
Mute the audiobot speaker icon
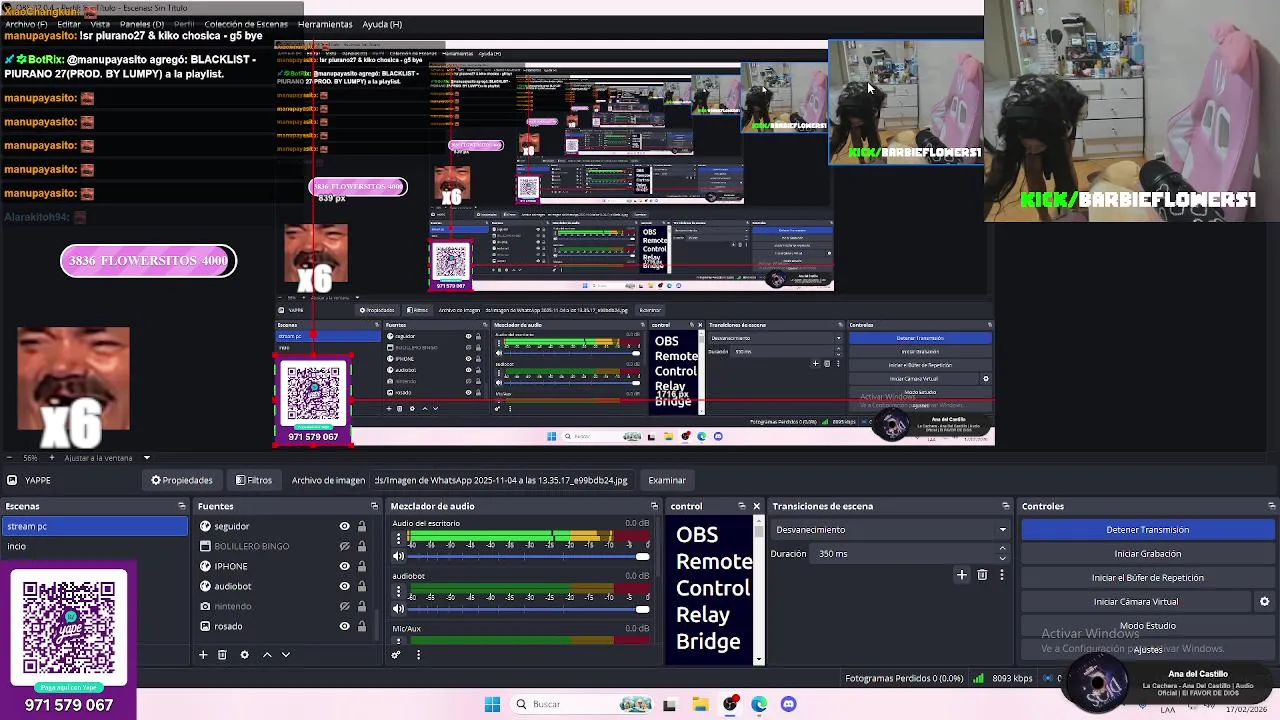(399, 608)
